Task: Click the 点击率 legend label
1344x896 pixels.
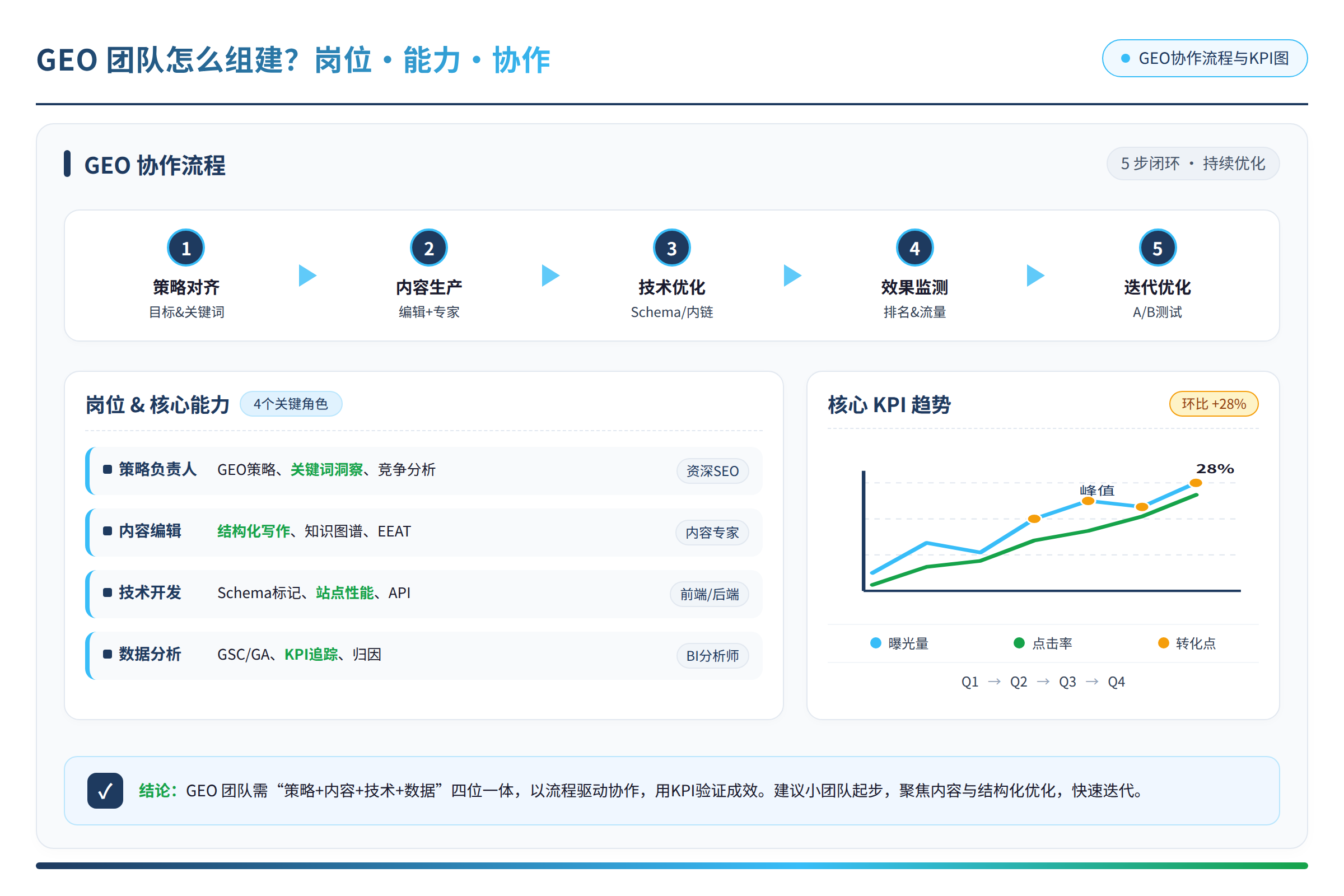Action: pyautogui.click(x=1052, y=643)
